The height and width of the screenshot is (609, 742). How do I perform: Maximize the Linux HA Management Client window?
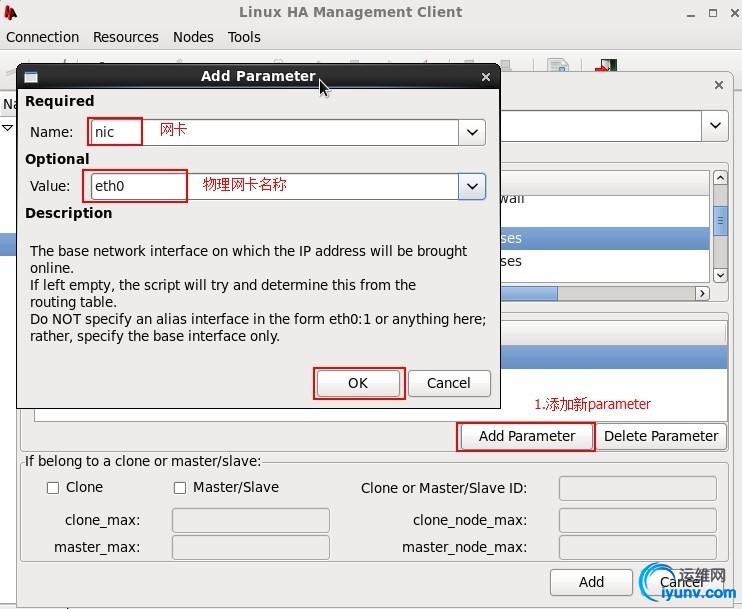coord(713,13)
